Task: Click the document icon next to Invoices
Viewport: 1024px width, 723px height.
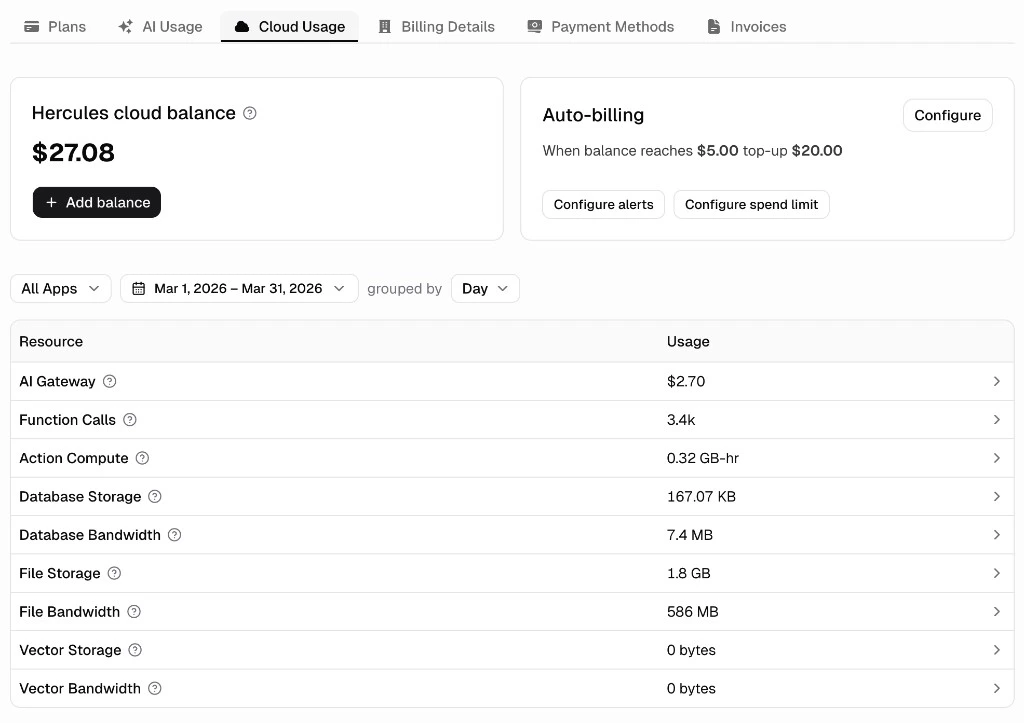Action: (x=712, y=26)
